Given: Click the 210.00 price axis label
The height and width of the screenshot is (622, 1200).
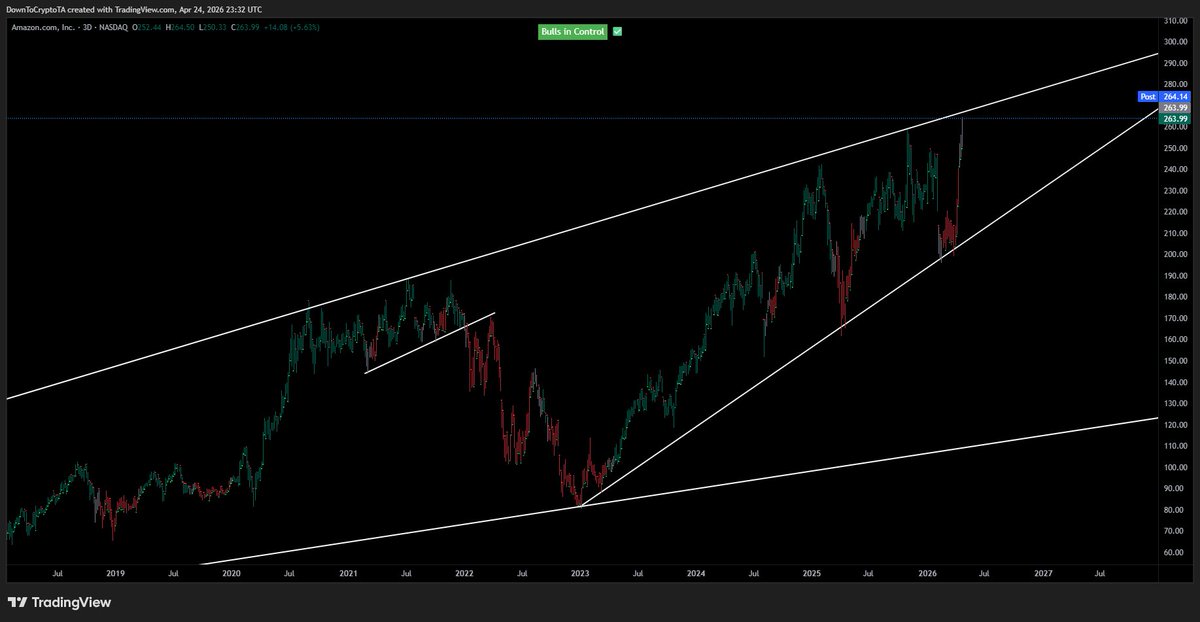Looking at the screenshot, I should pos(1175,233).
